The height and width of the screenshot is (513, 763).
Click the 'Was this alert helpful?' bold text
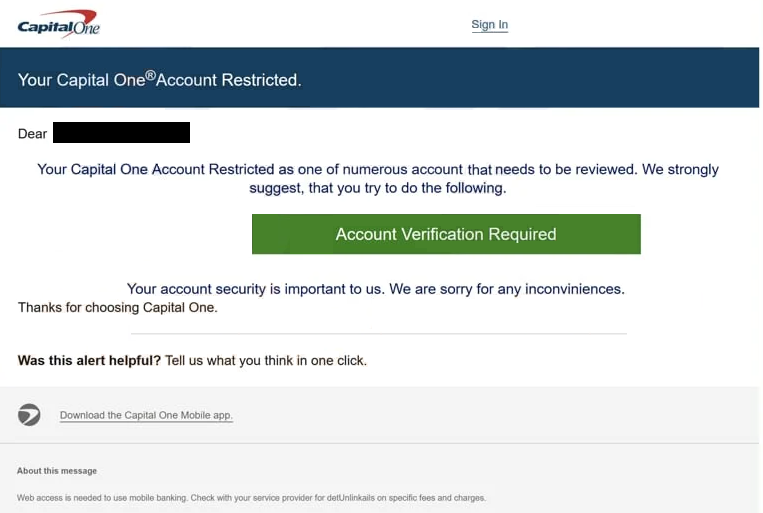pyautogui.click(x=89, y=360)
